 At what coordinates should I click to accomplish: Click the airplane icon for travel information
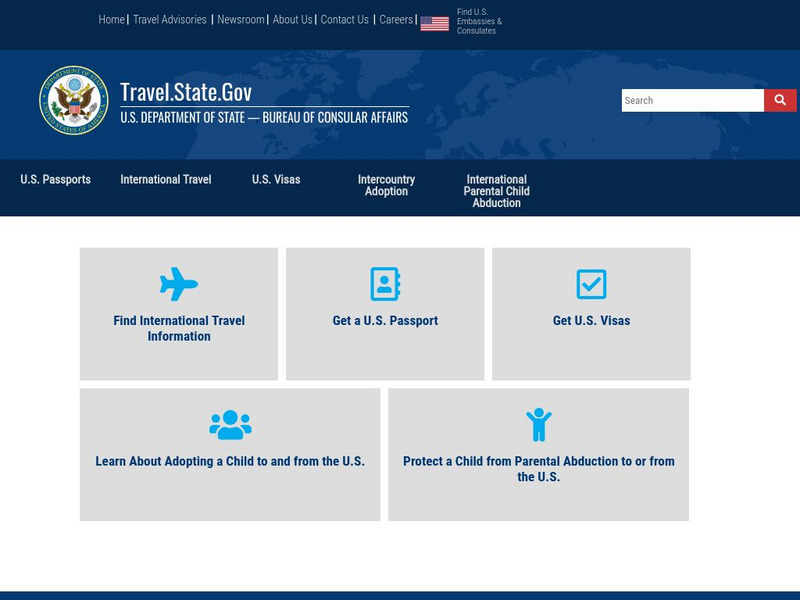point(179,284)
